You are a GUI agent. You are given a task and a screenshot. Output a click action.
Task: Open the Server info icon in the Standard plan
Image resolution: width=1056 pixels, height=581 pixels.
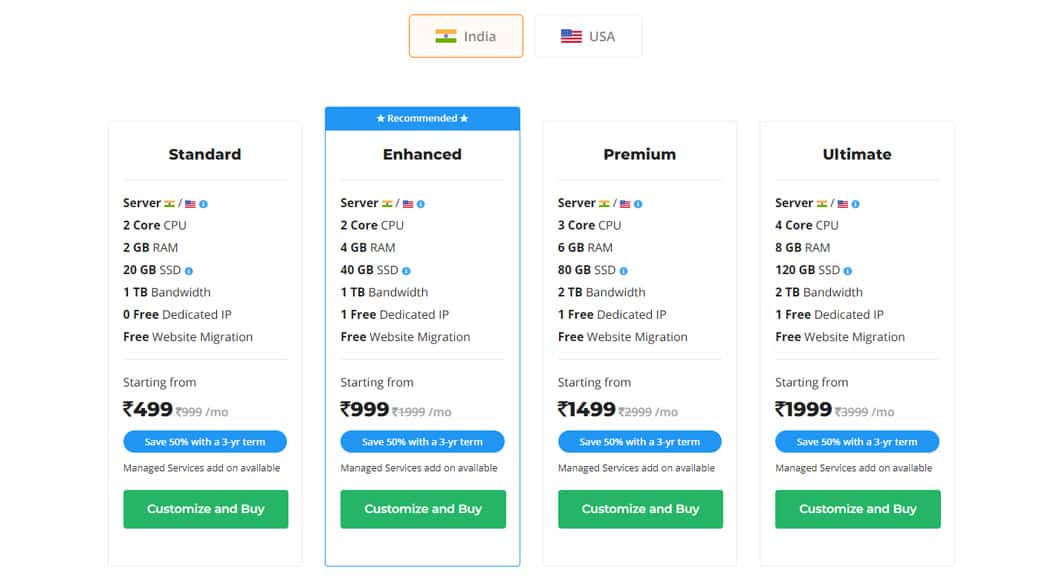click(204, 202)
